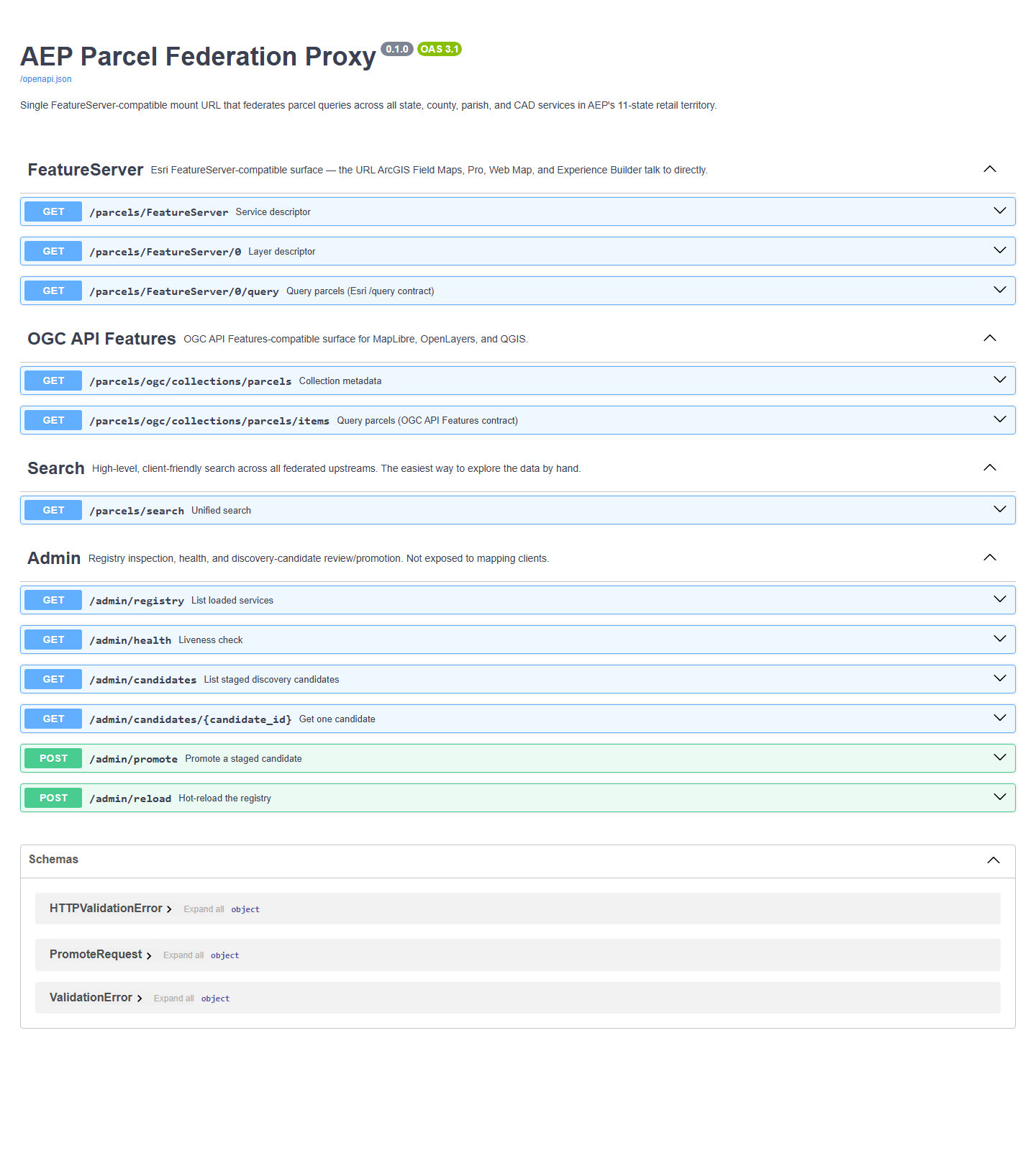
Task: Click the GET badge for /admin/health
Action: [x=53, y=640]
